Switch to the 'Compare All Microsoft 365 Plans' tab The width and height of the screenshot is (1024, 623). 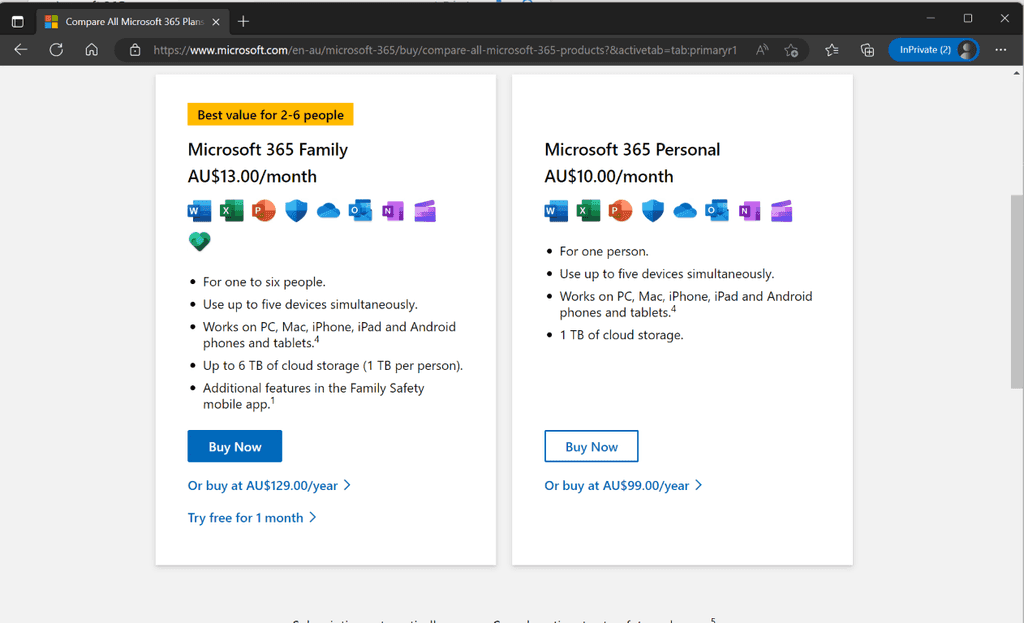tap(131, 20)
